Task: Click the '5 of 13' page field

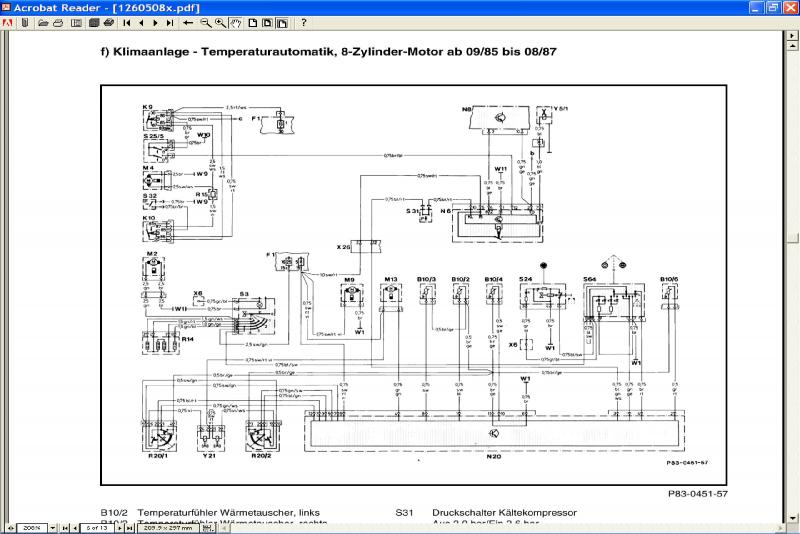Action: point(96,527)
